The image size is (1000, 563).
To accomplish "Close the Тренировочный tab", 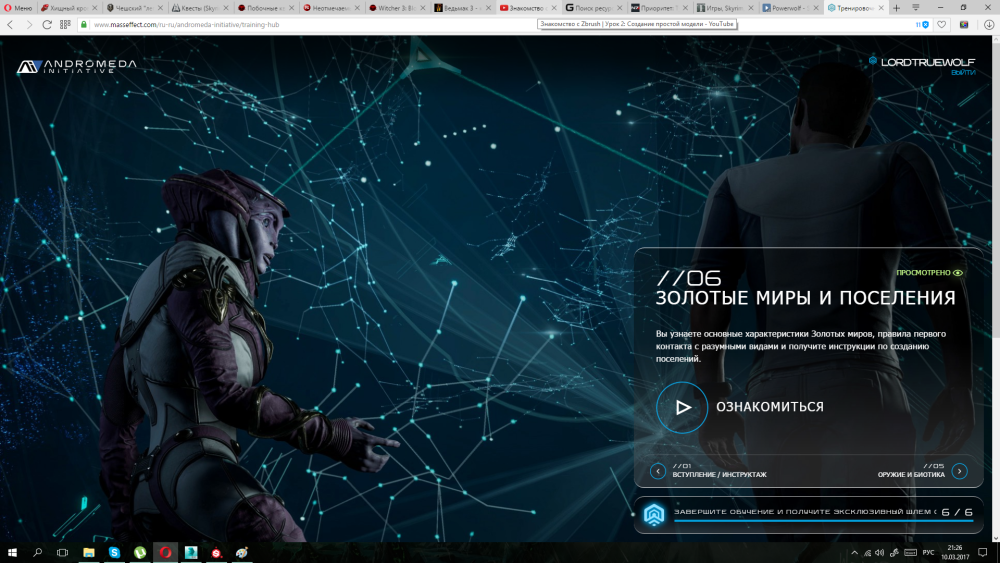I will 881,8.
